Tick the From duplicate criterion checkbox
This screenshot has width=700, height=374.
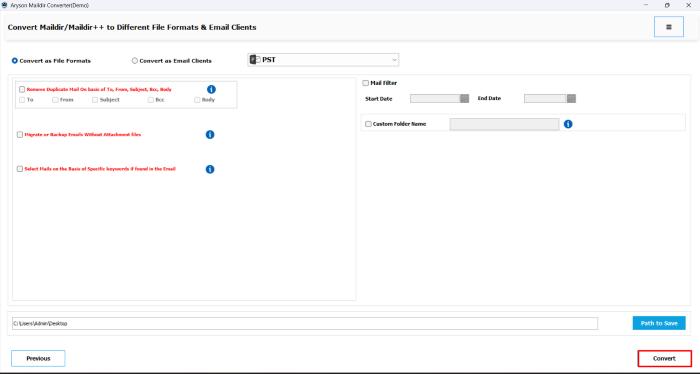click(x=55, y=100)
